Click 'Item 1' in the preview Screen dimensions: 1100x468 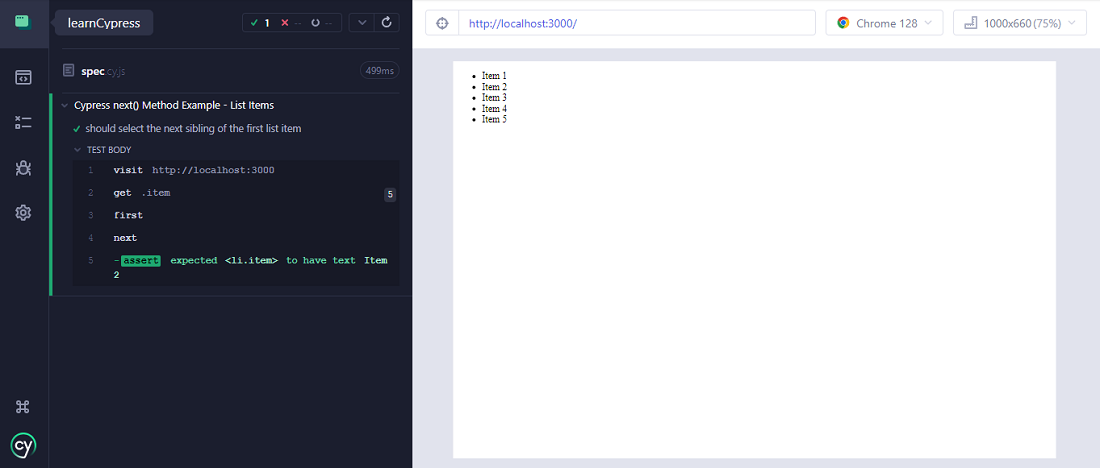494,76
